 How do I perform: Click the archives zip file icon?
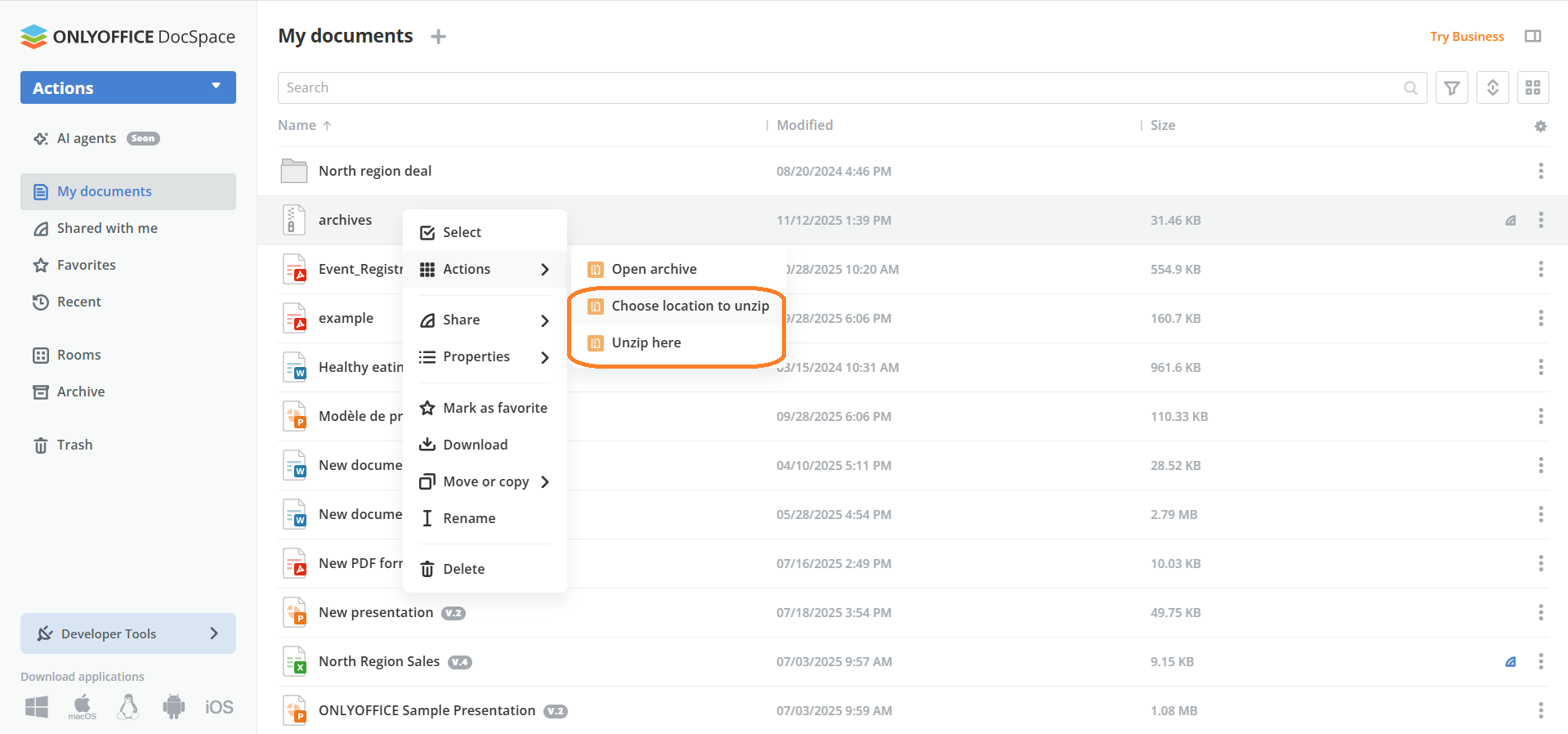[x=294, y=220]
